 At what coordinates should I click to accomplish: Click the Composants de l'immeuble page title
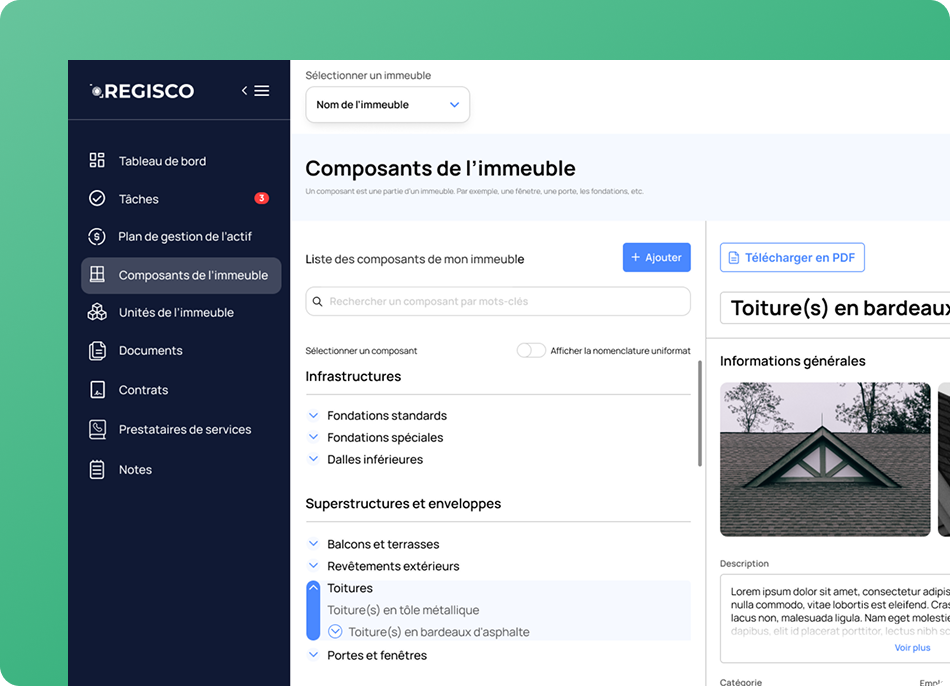tap(440, 168)
